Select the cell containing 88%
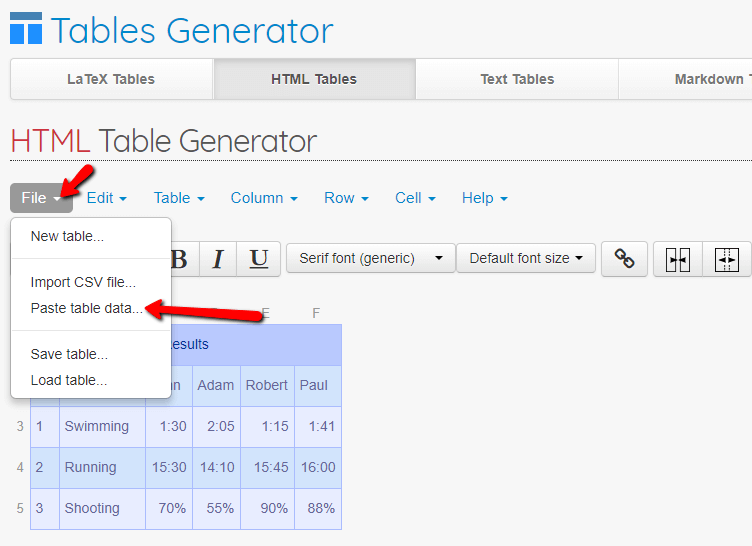 (x=318, y=509)
